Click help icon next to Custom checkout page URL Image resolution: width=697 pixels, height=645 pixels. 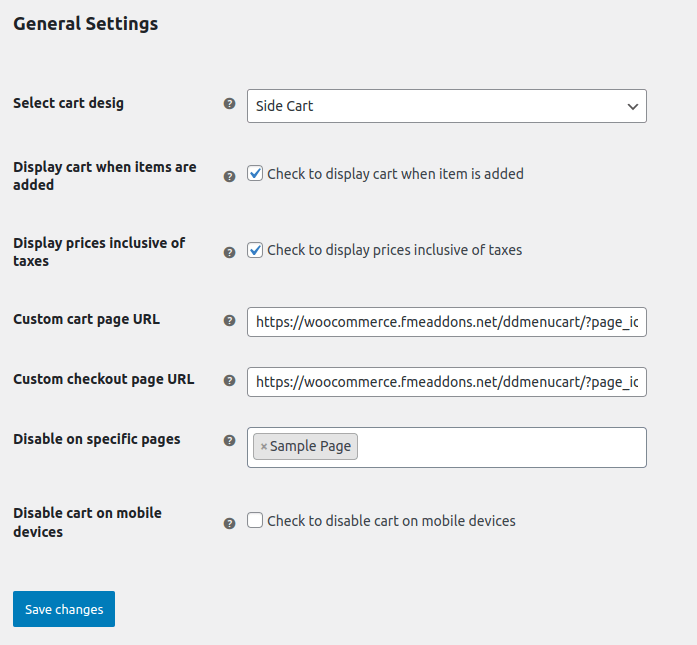229,381
